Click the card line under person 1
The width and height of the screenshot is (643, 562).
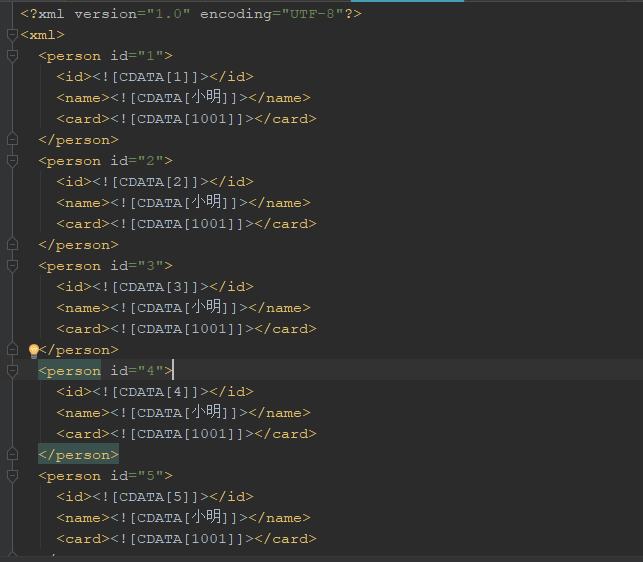[x=187, y=119]
